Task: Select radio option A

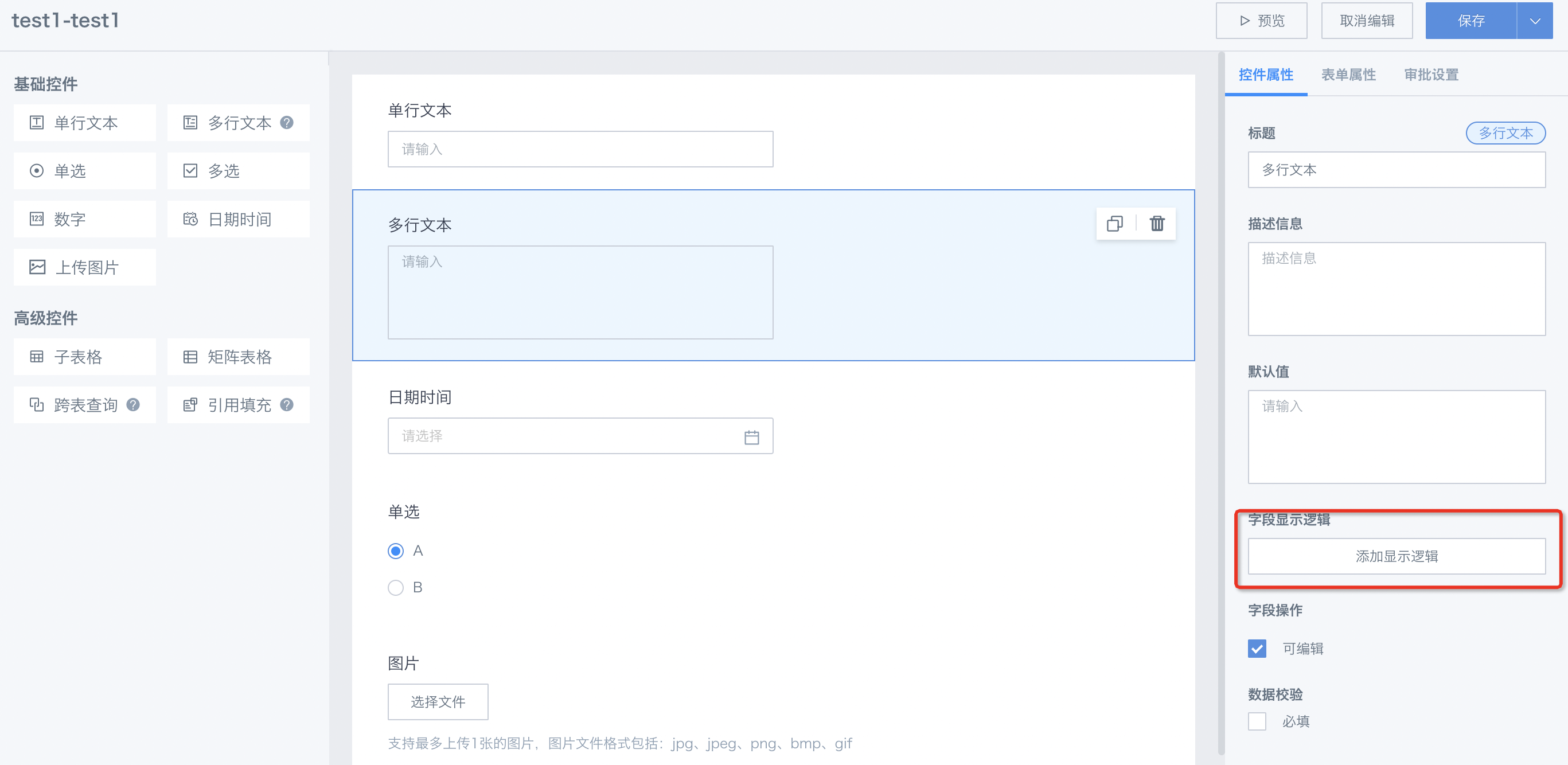Action: (396, 551)
